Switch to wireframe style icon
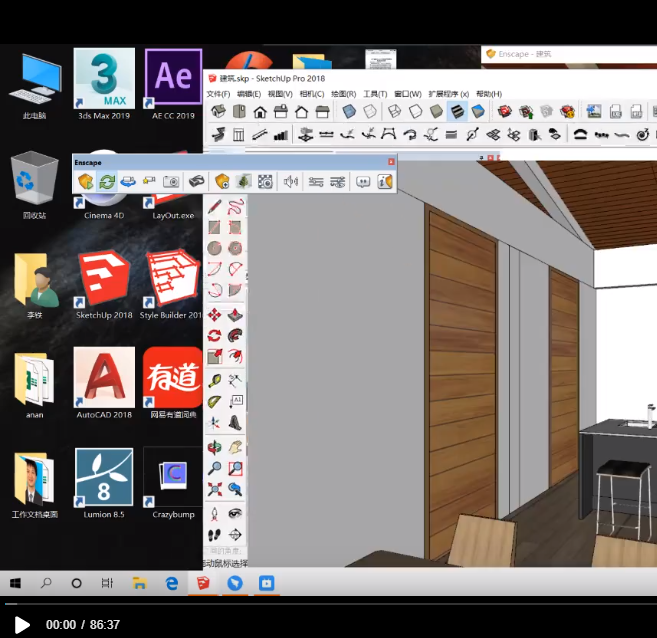The image size is (657, 638). click(394, 111)
